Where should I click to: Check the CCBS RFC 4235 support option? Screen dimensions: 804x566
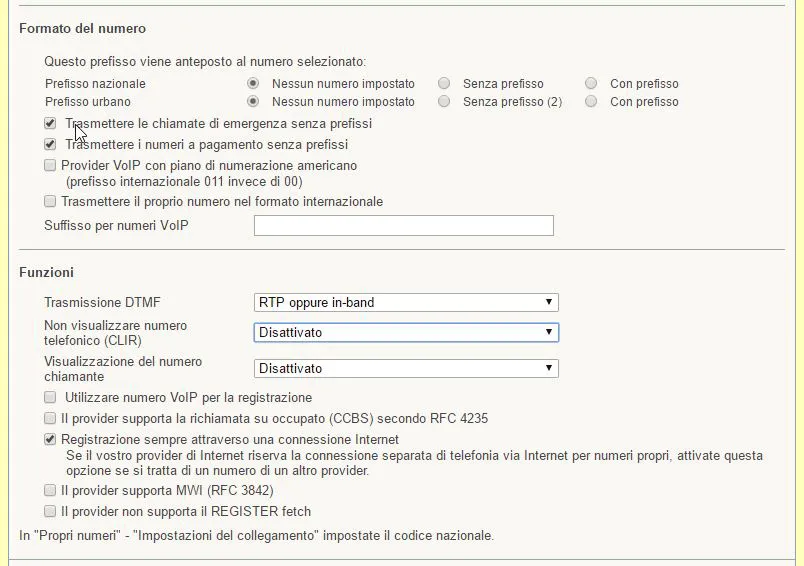click(50, 419)
